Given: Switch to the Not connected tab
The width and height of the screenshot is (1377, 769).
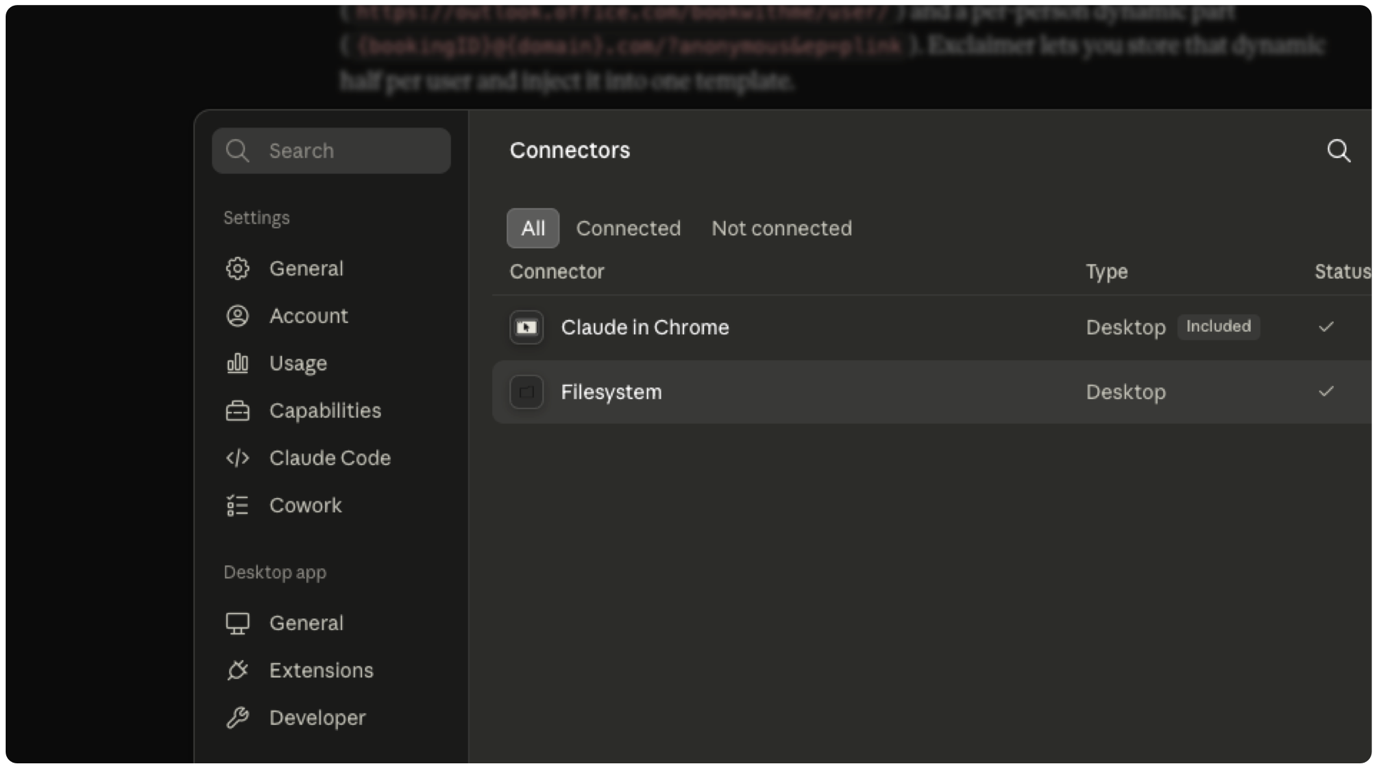Looking at the screenshot, I should (x=782, y=228).
